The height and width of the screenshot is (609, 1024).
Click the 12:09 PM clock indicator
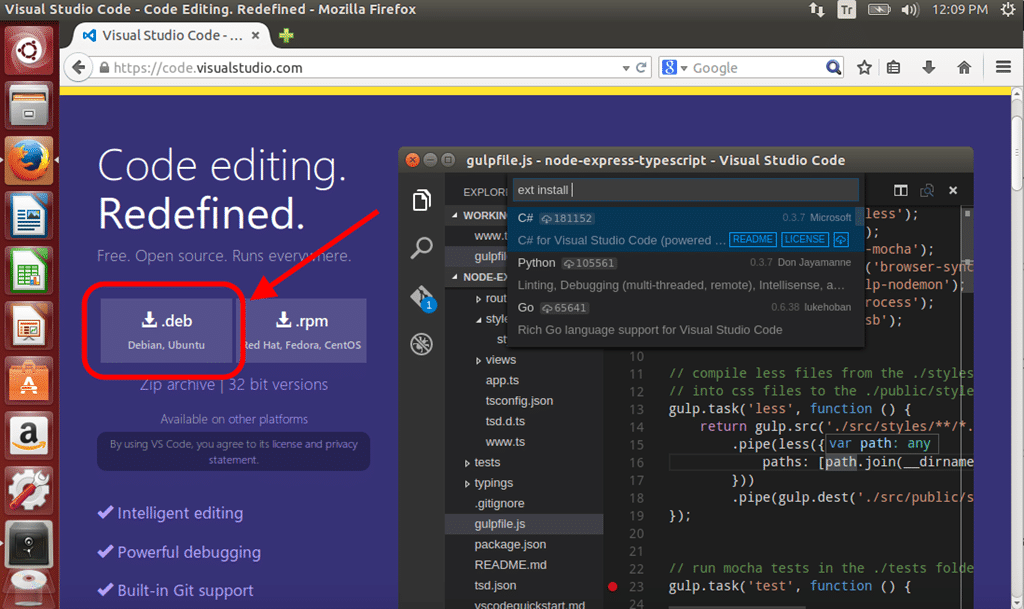click(x=959, y=10)
